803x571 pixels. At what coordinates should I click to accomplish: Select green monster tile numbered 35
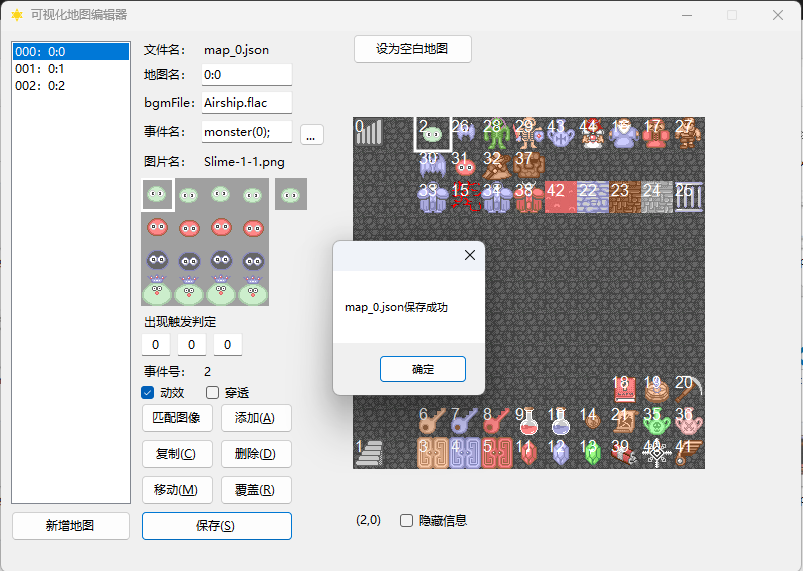pyautogui.click(x=657, y=421)
